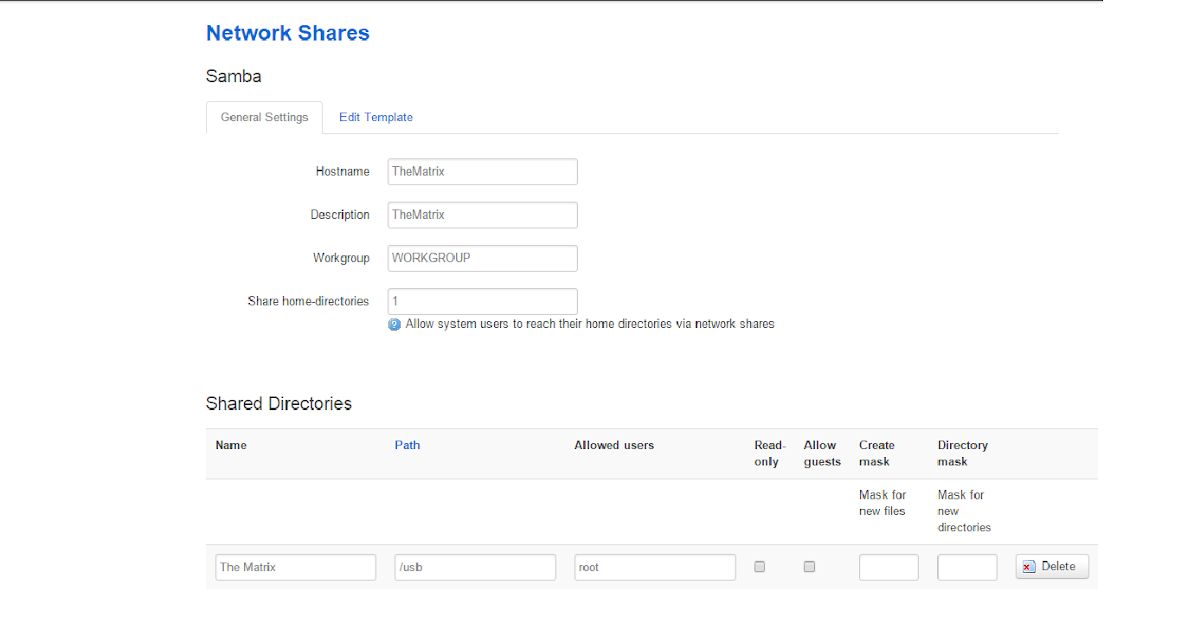1200x630 pixels.
Task: Click the share Path field showing /usb
Action: click(475, 567)
